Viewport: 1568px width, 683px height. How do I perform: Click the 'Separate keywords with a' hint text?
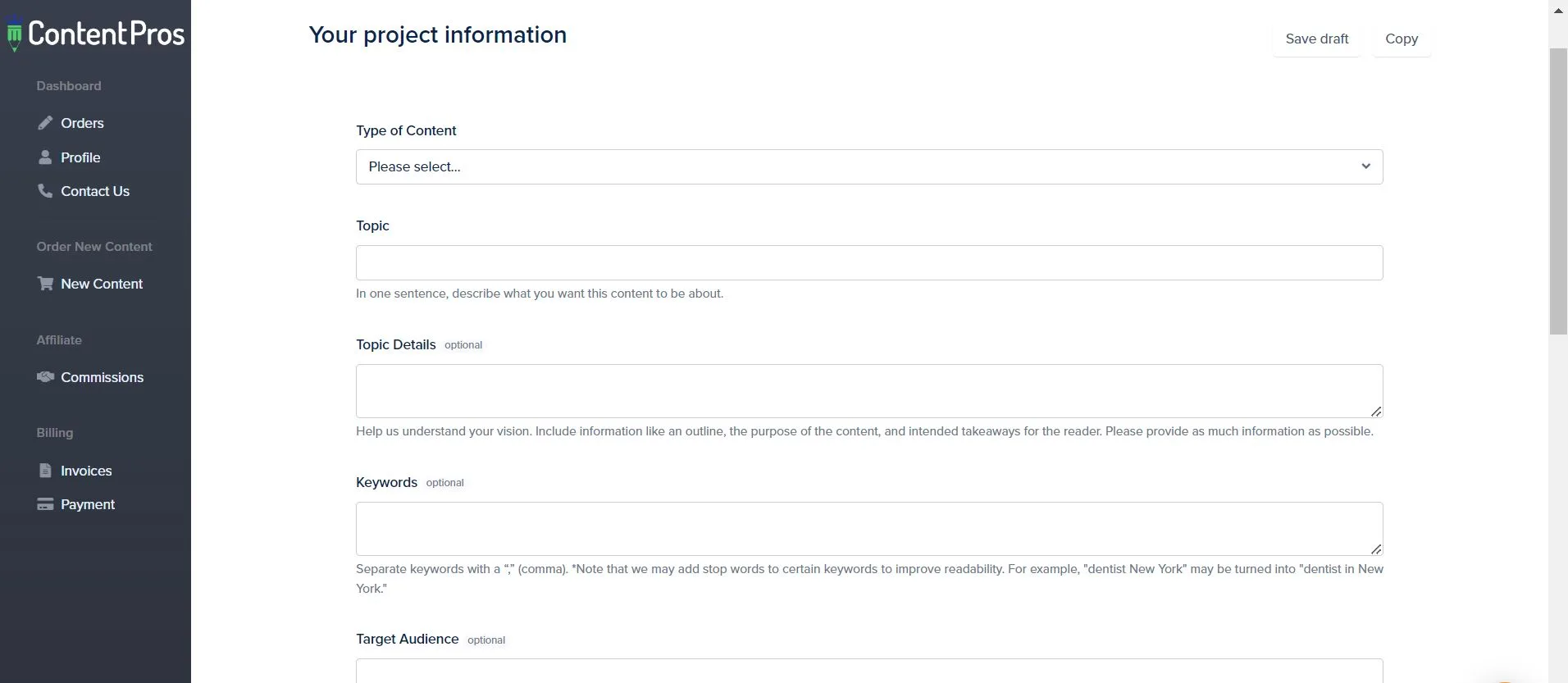click(869, 579)
